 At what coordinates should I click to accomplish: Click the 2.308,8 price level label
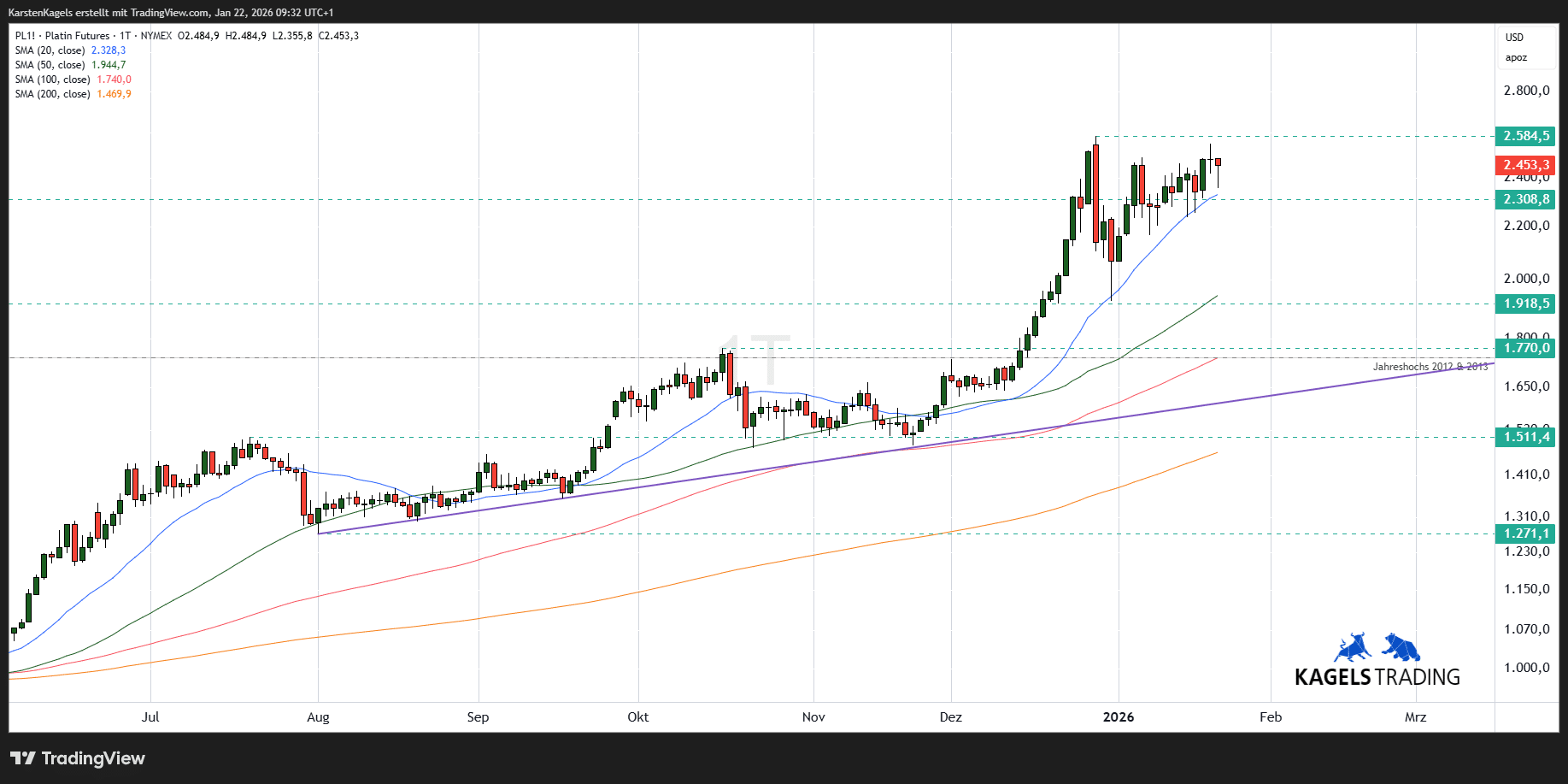click(1525, 199)
